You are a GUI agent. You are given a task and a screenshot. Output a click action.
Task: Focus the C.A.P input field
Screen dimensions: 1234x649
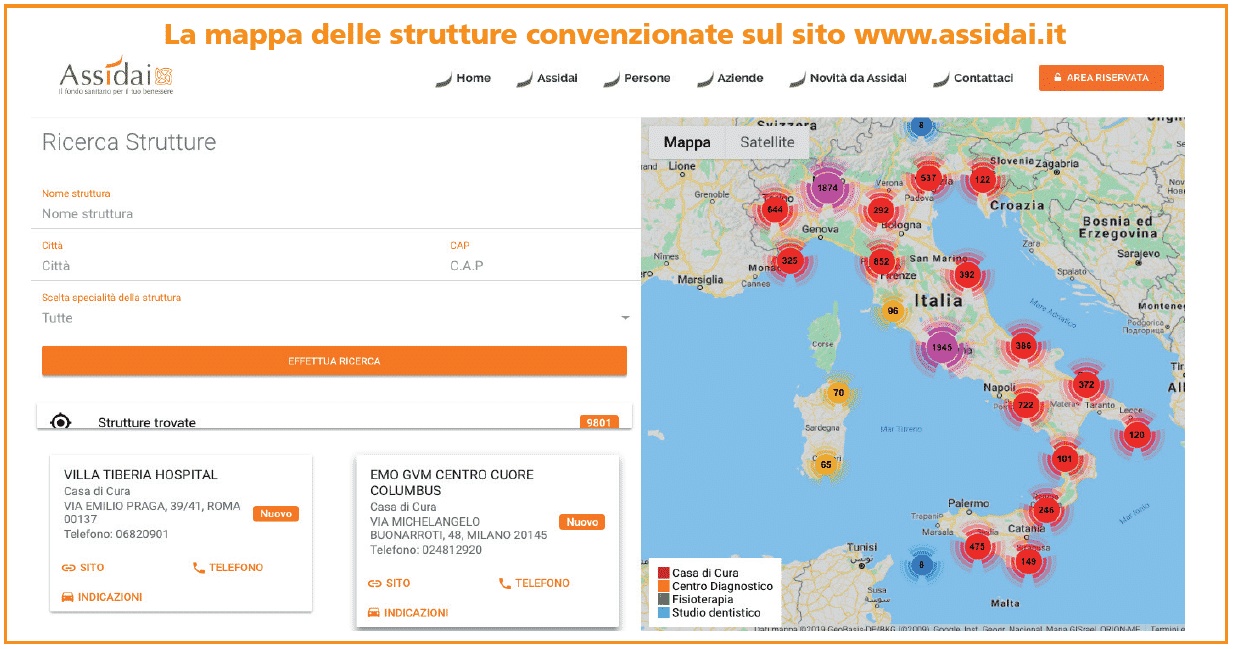point(540,266)
